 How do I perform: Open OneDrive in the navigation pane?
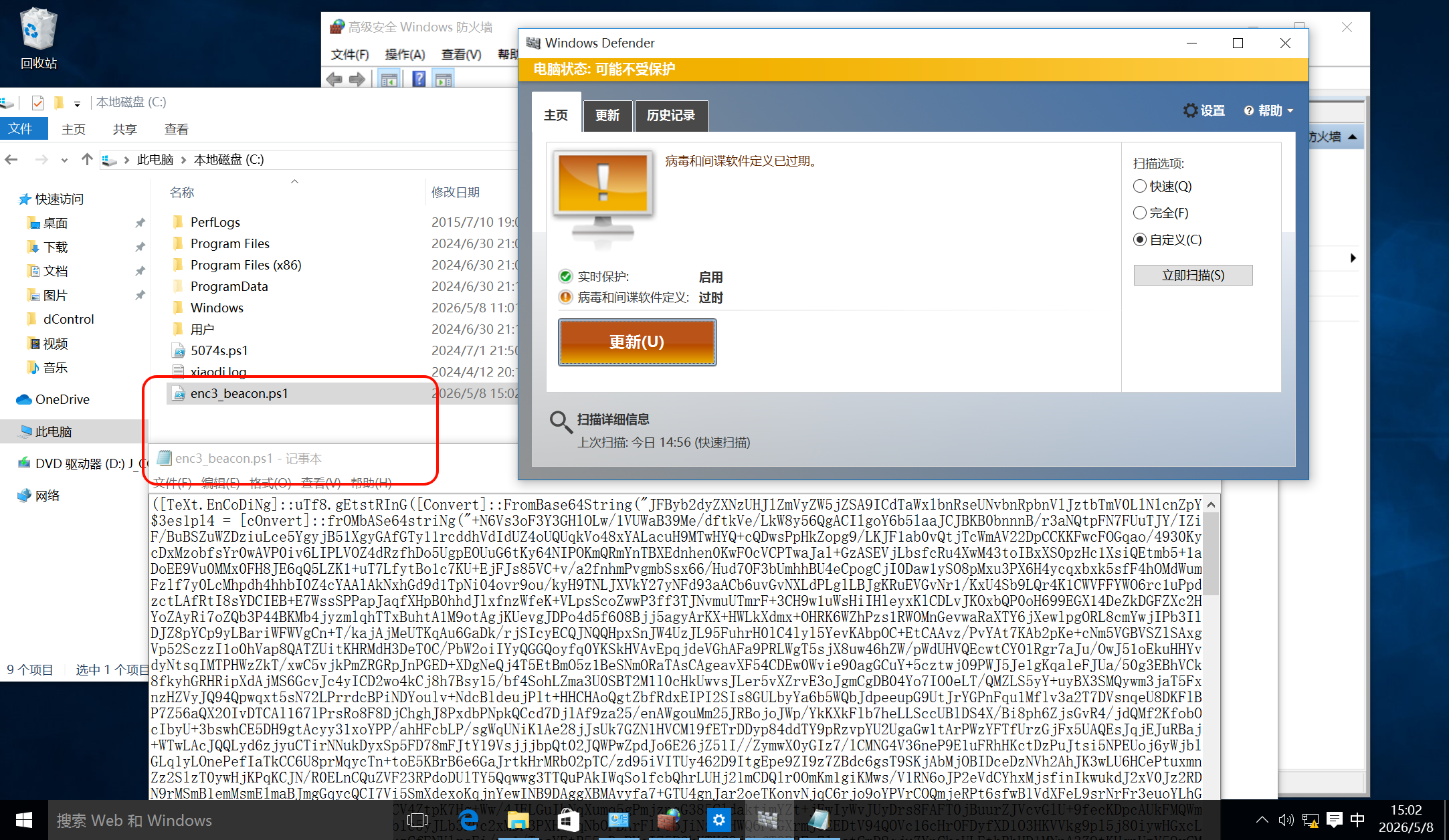pos(62,399)
